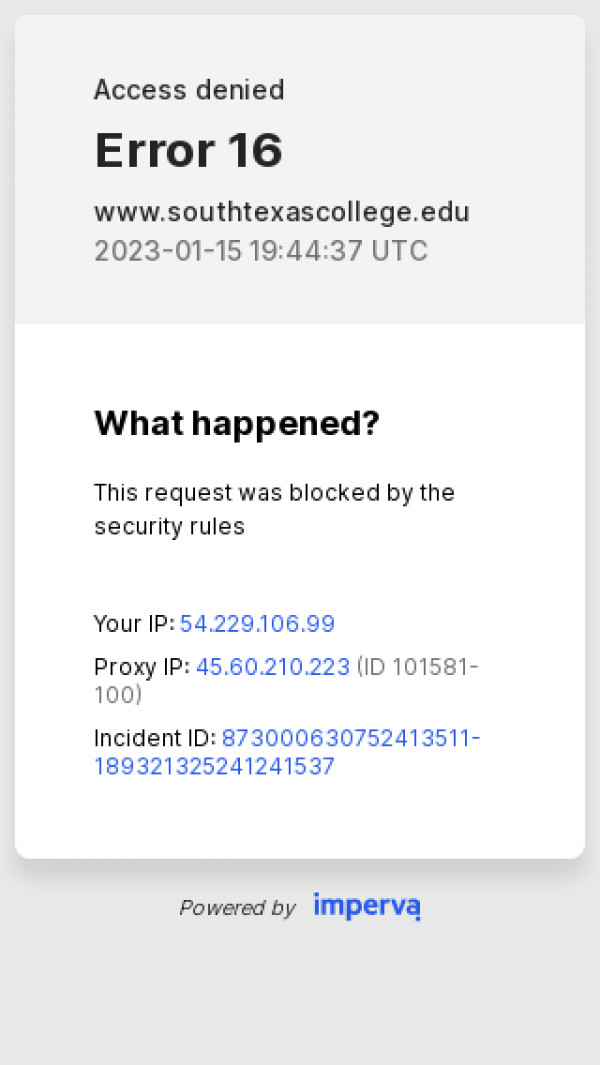Click the proxy IP 45.60.210.223
This screenshot has width=600, height=1065.
click(273, 666)
